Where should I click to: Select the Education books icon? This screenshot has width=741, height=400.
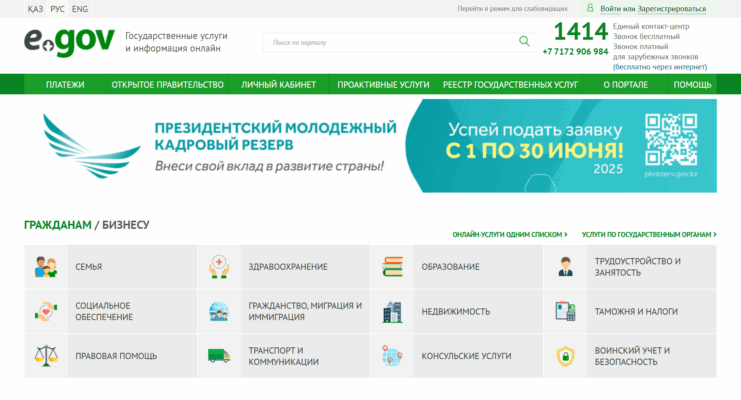coord(392,267)
